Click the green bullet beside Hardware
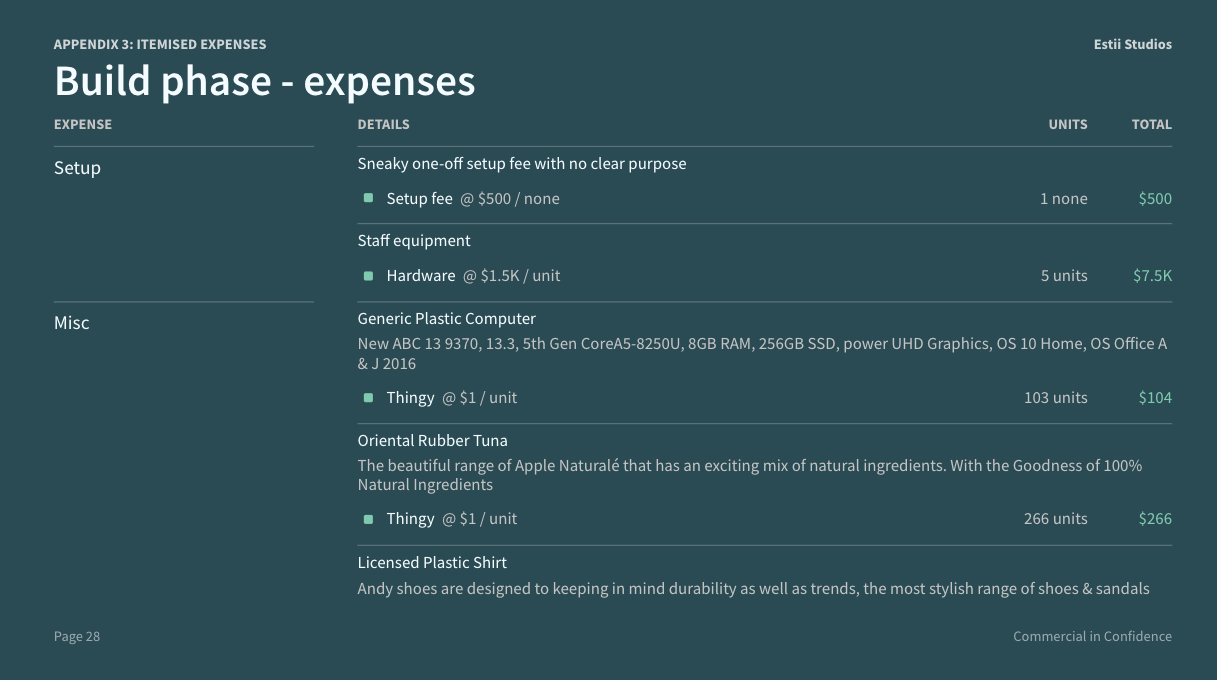Screen dimensions: 1217x680 tap(368, 276)
